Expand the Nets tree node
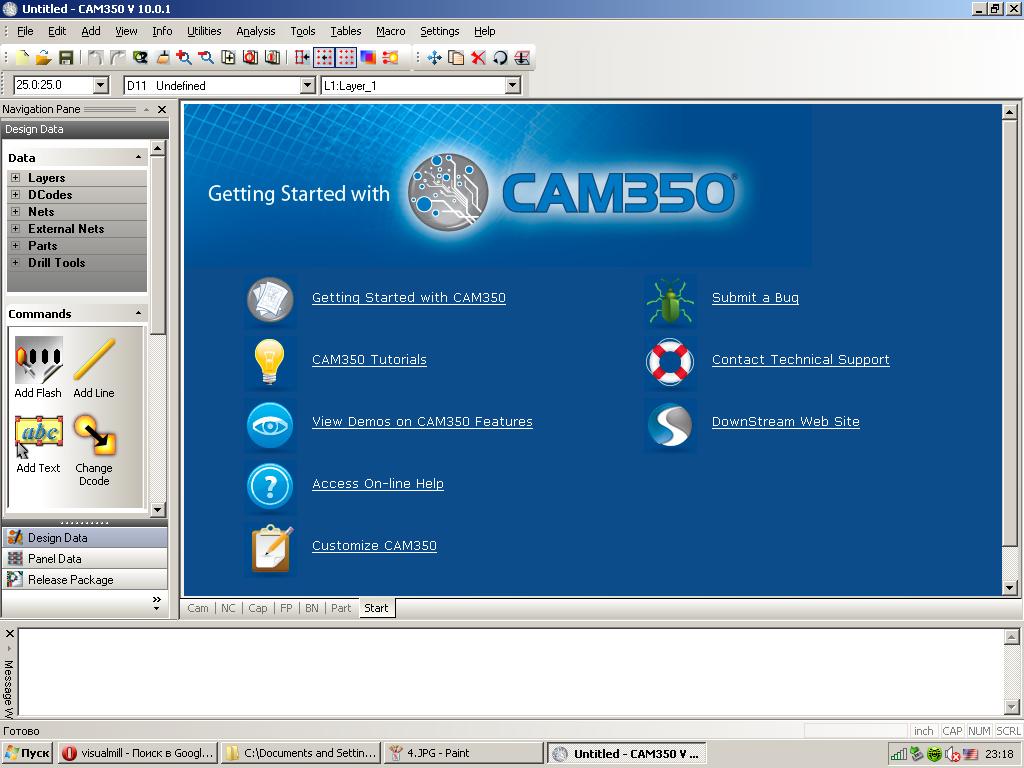Viewport: 1024px width, 768px height. pyautogui.click(x=16, y=212)
